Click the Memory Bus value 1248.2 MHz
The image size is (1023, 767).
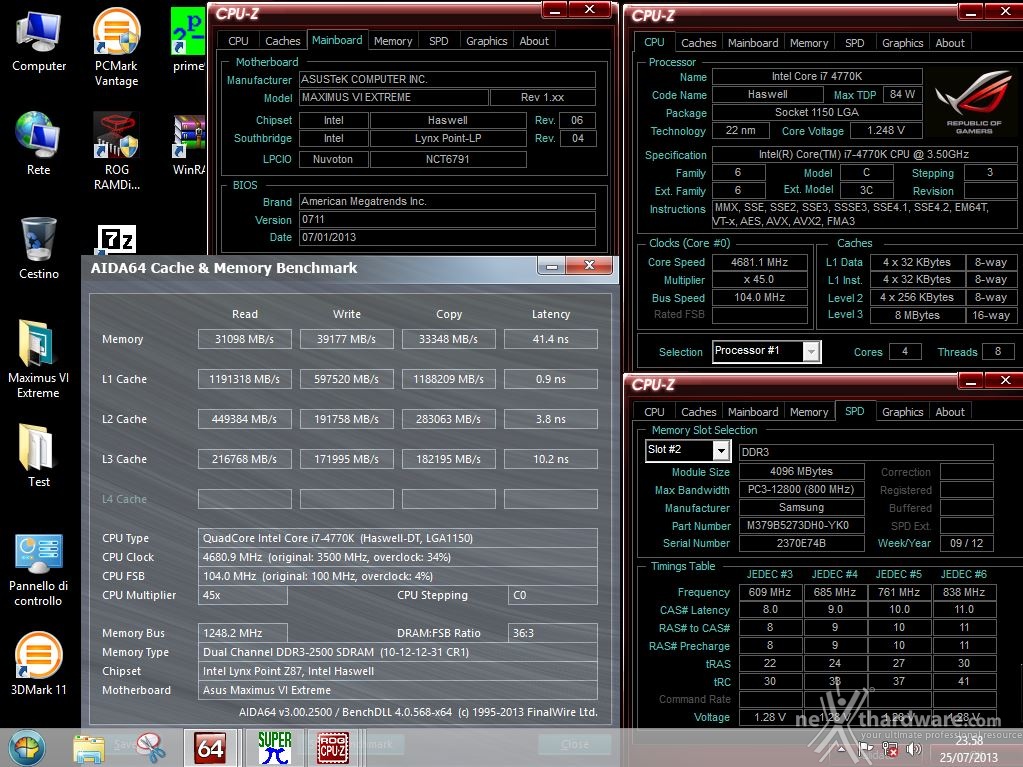pos(242,633)
